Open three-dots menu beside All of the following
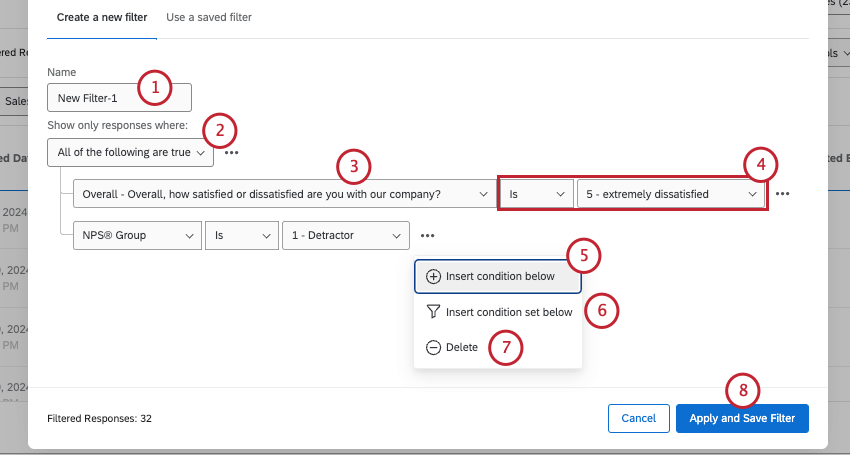Screen dimensions: 850x455 coord(232,152)
